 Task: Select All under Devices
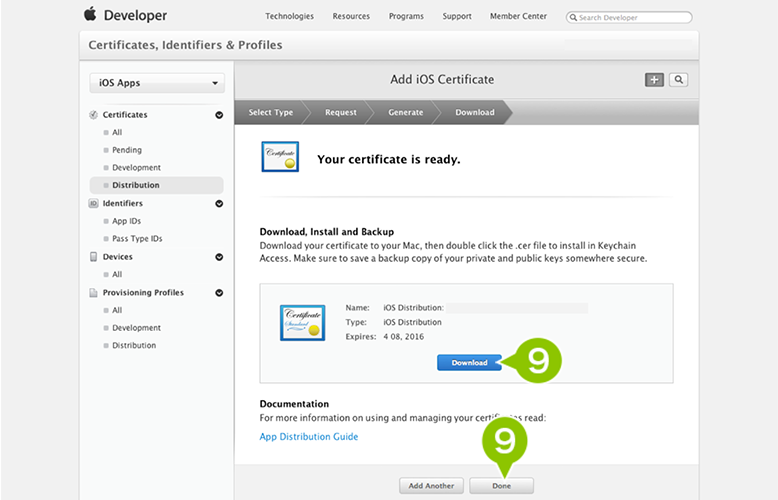point(117,274)
